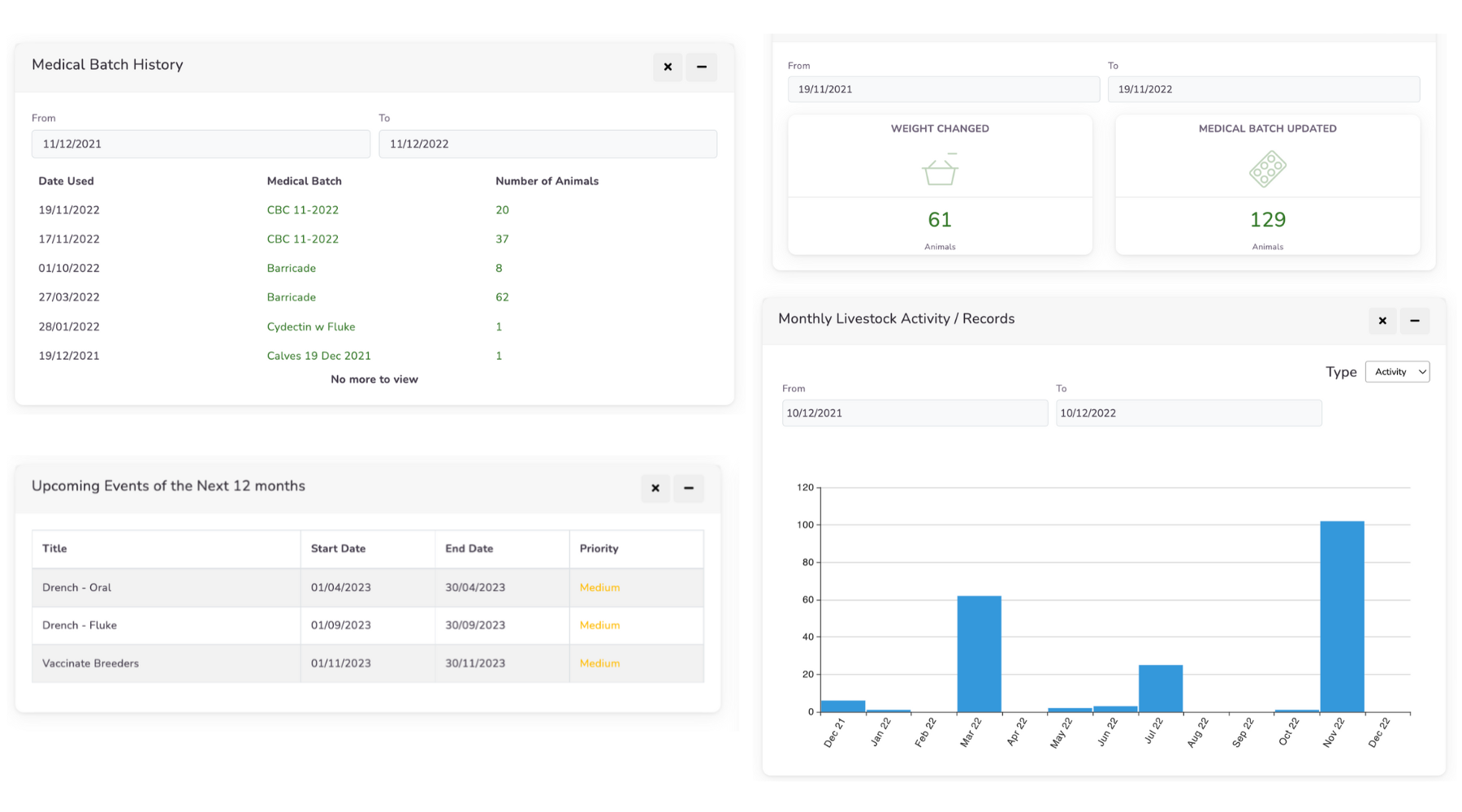This screenshot has height=812, width=1462.
Task: Select the Nov 22 bar in chart
Action: coord(1342,617)
